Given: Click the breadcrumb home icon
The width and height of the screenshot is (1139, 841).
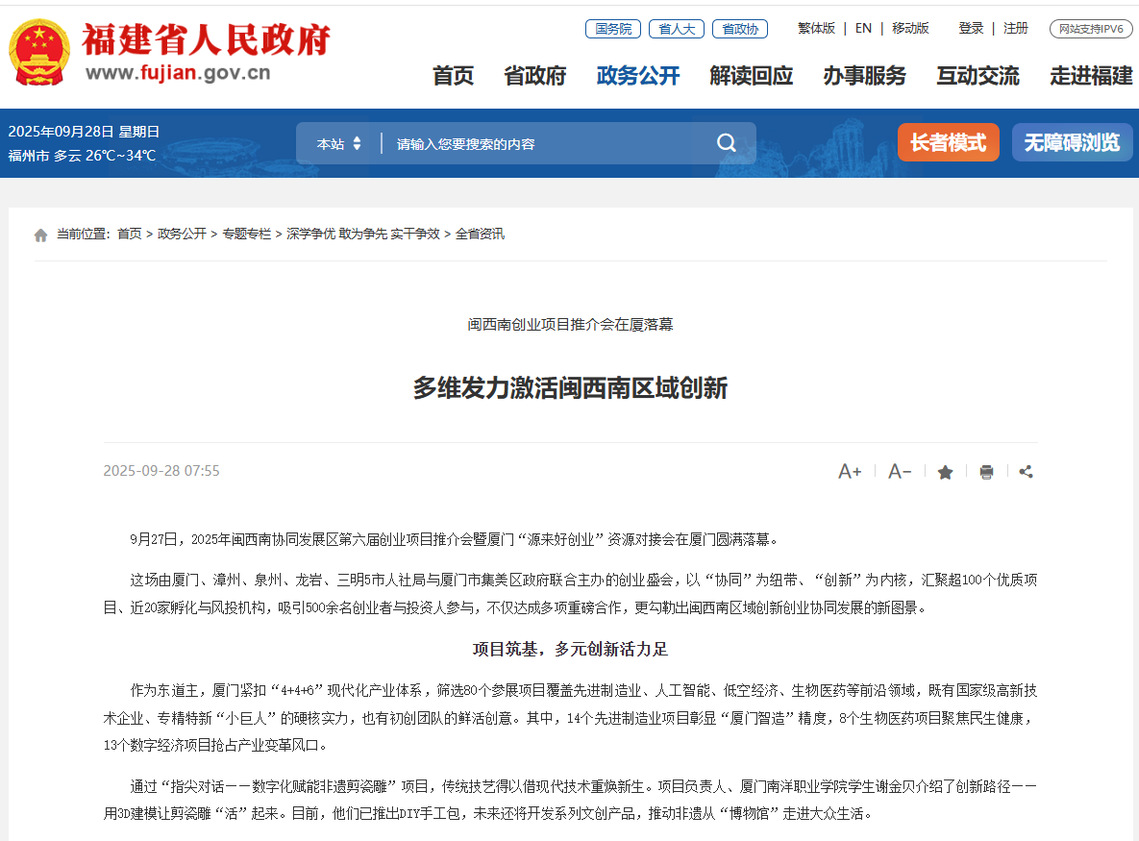Looking at the screenshot, I should coord(41,235).
